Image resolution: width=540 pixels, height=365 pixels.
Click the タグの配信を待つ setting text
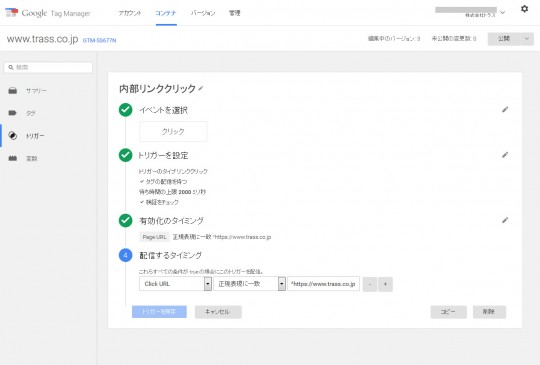(166, 181)
